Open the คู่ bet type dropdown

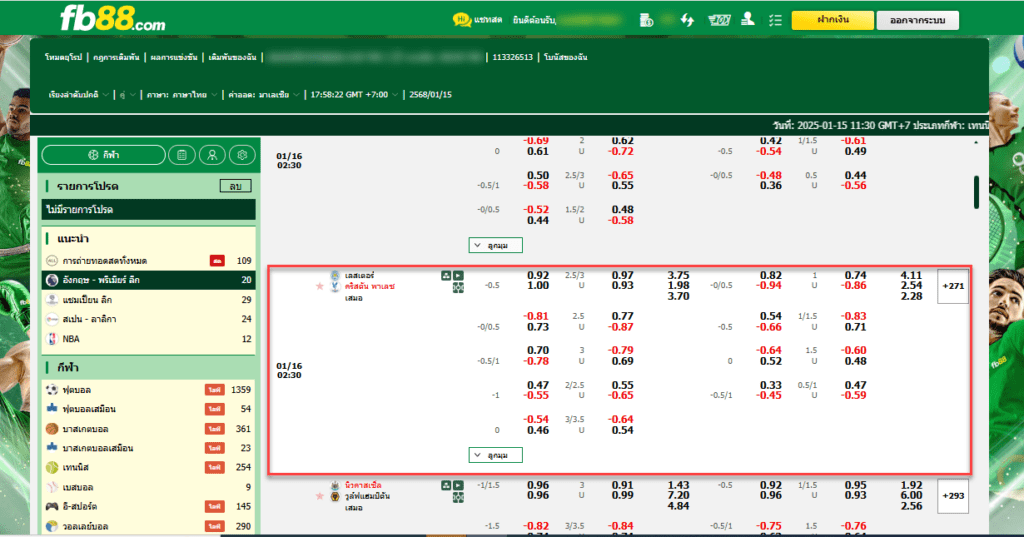tap(128, 95)
